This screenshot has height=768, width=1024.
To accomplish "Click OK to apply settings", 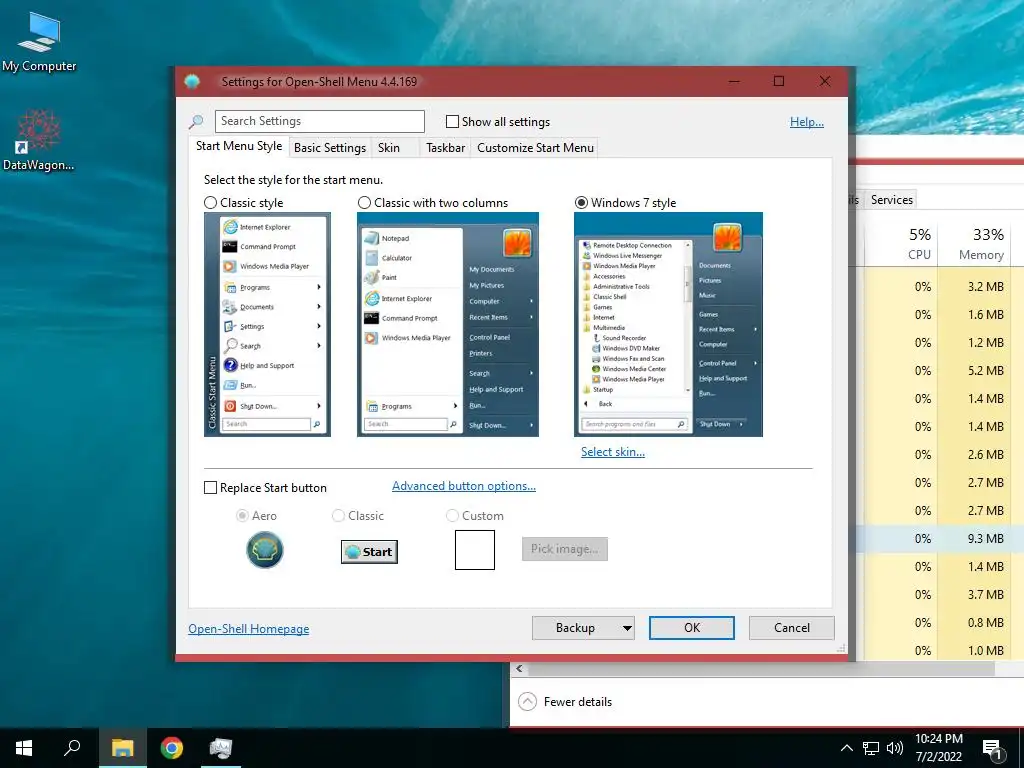I will click(692, 628).
